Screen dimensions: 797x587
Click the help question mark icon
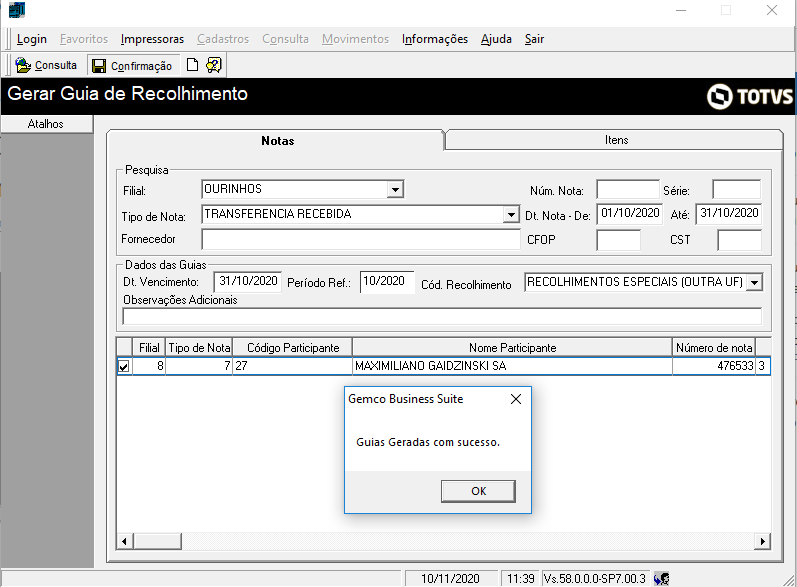(x=214, y=65)
